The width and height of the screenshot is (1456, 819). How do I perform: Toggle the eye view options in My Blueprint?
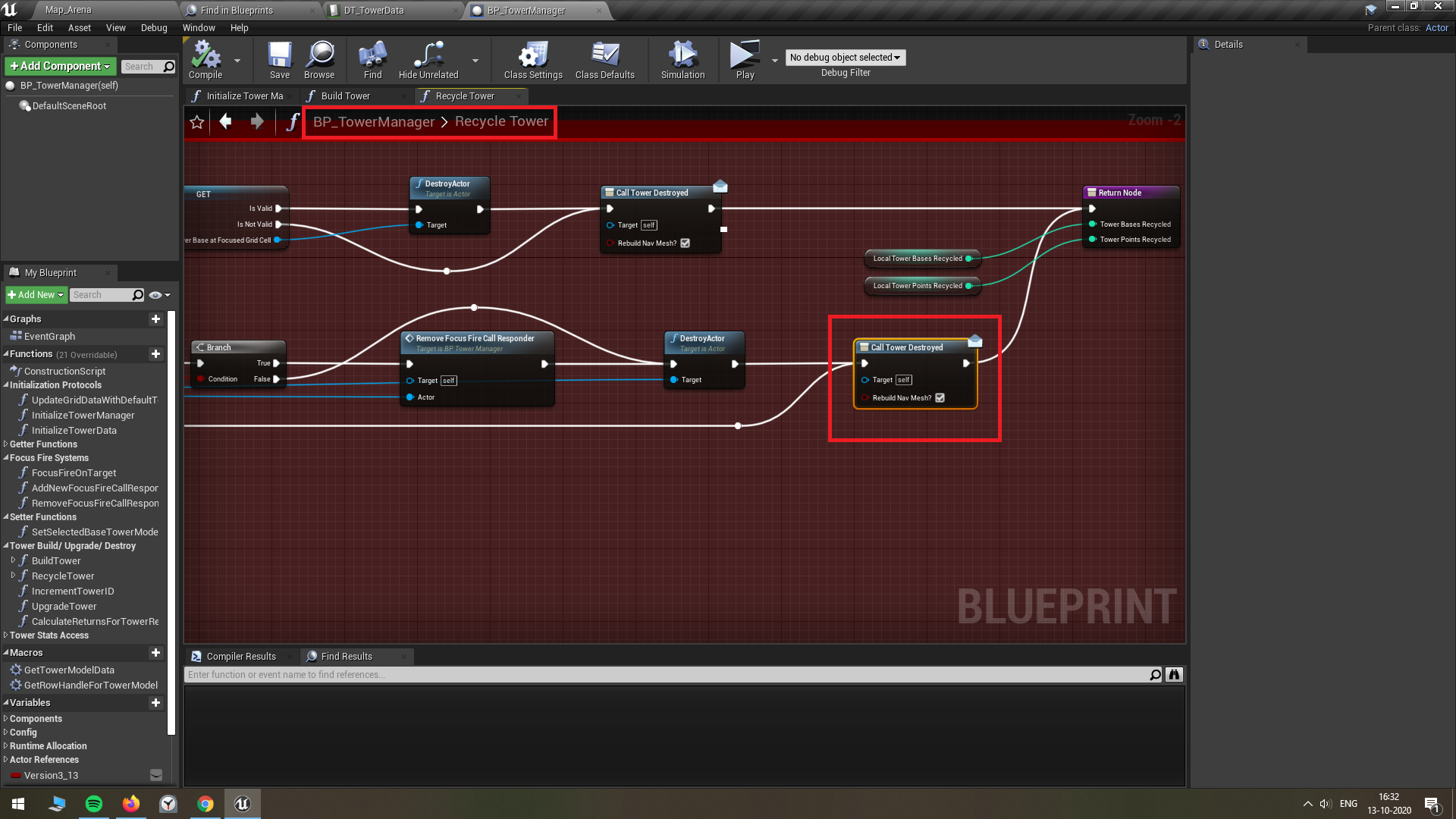(155, 295)
